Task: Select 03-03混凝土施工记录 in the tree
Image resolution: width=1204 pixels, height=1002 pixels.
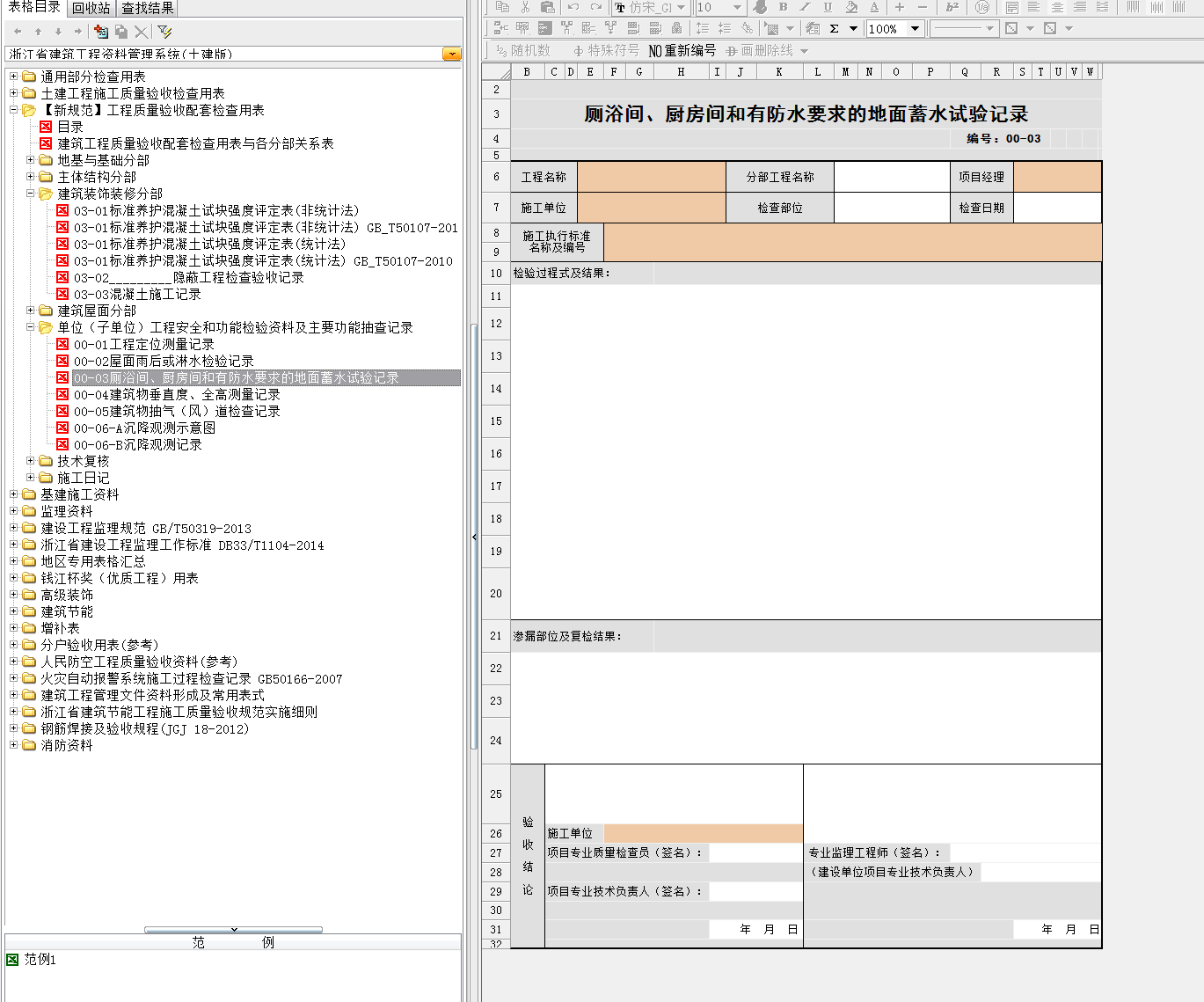Action: point(137,295)
